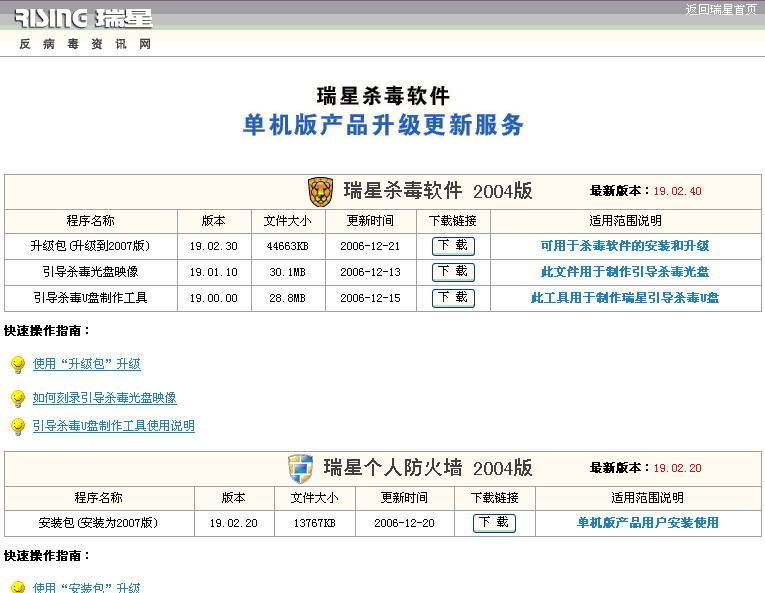Viewport: 765px width, 593px height.
Task: Click the lion icon beside 瑞星杀毒软件 2004版
Action: point(321,192)
